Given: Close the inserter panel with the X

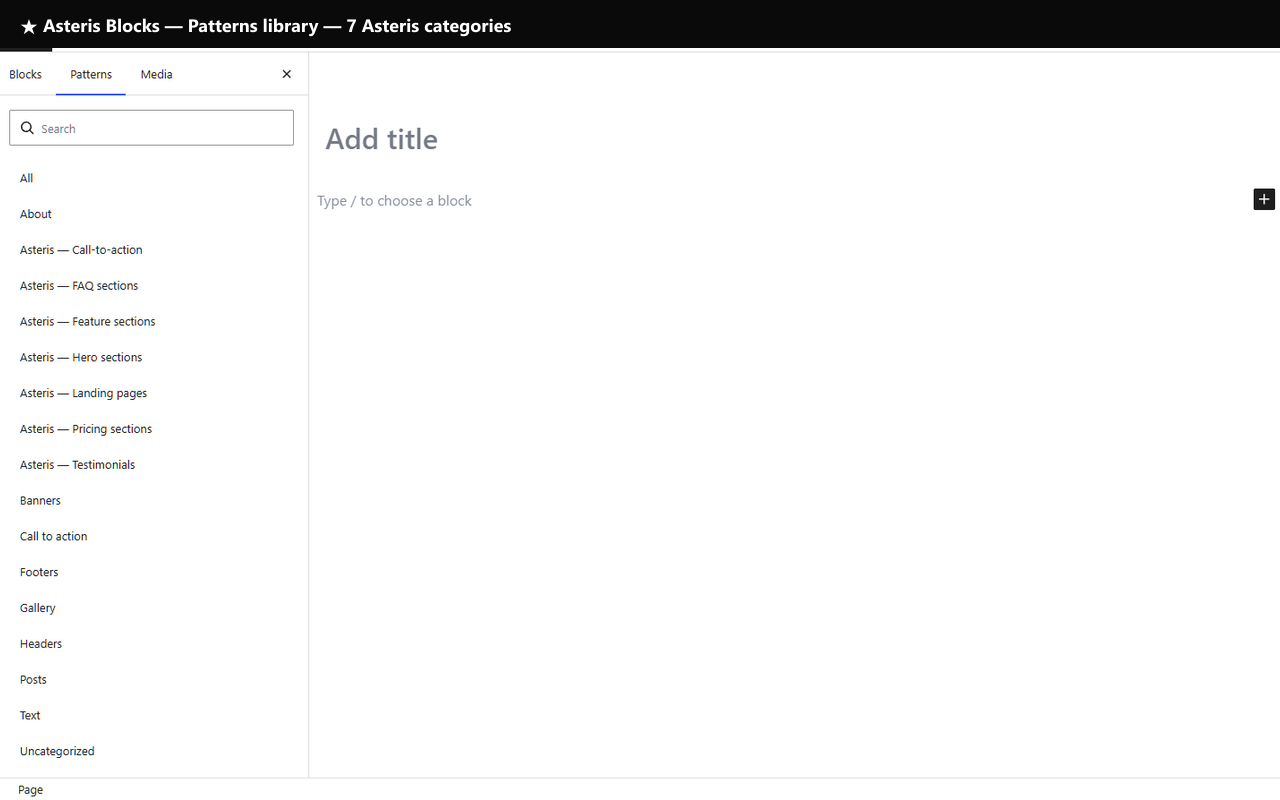Looking at the screenshot, I should 287,74.
